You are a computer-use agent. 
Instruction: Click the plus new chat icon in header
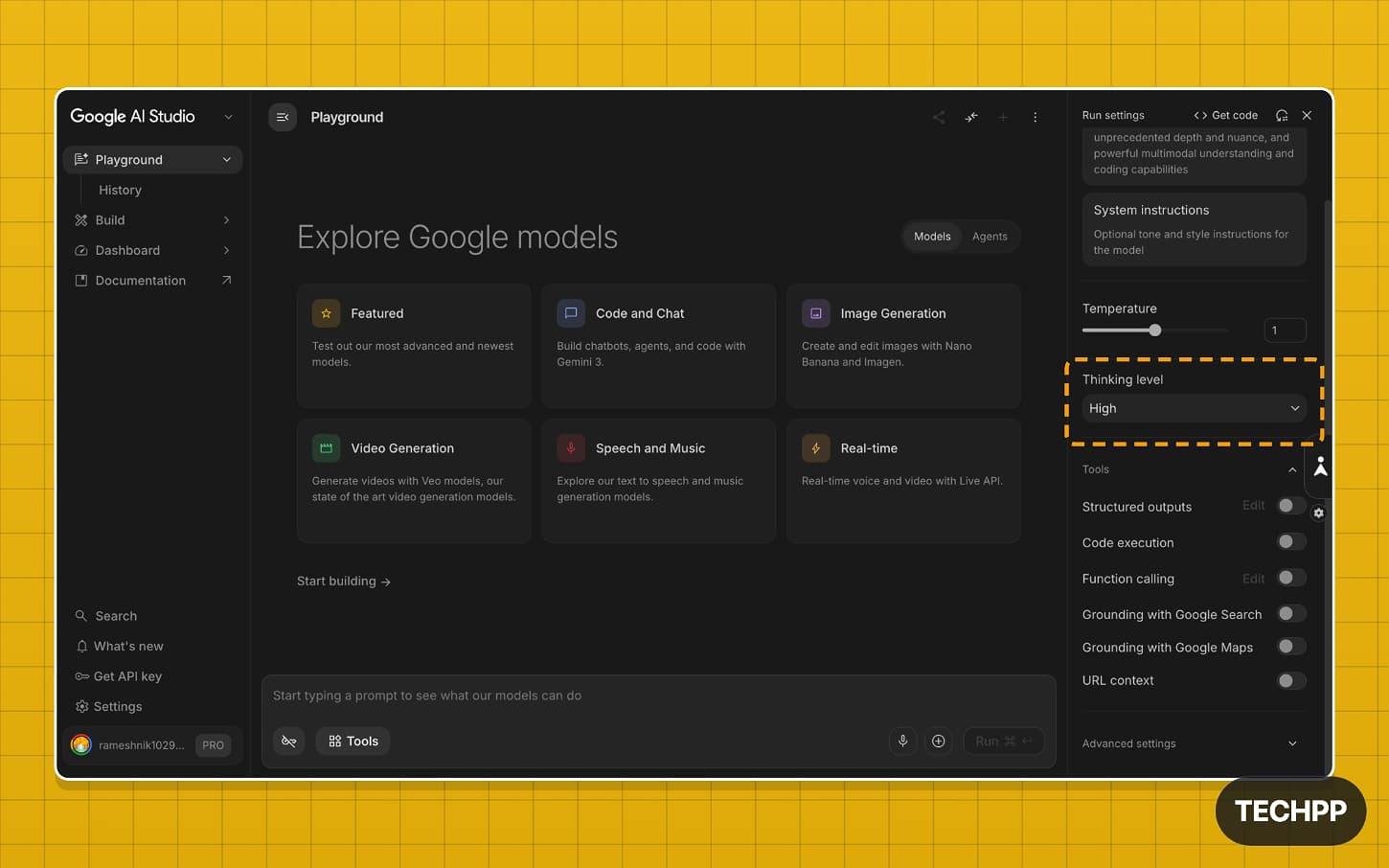click(x=1003, y=117)
